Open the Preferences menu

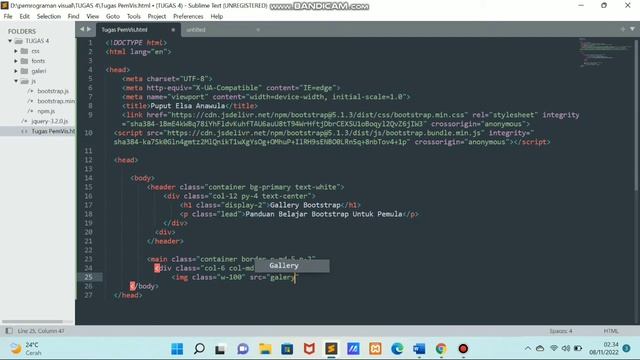click(x=188, y=16)
